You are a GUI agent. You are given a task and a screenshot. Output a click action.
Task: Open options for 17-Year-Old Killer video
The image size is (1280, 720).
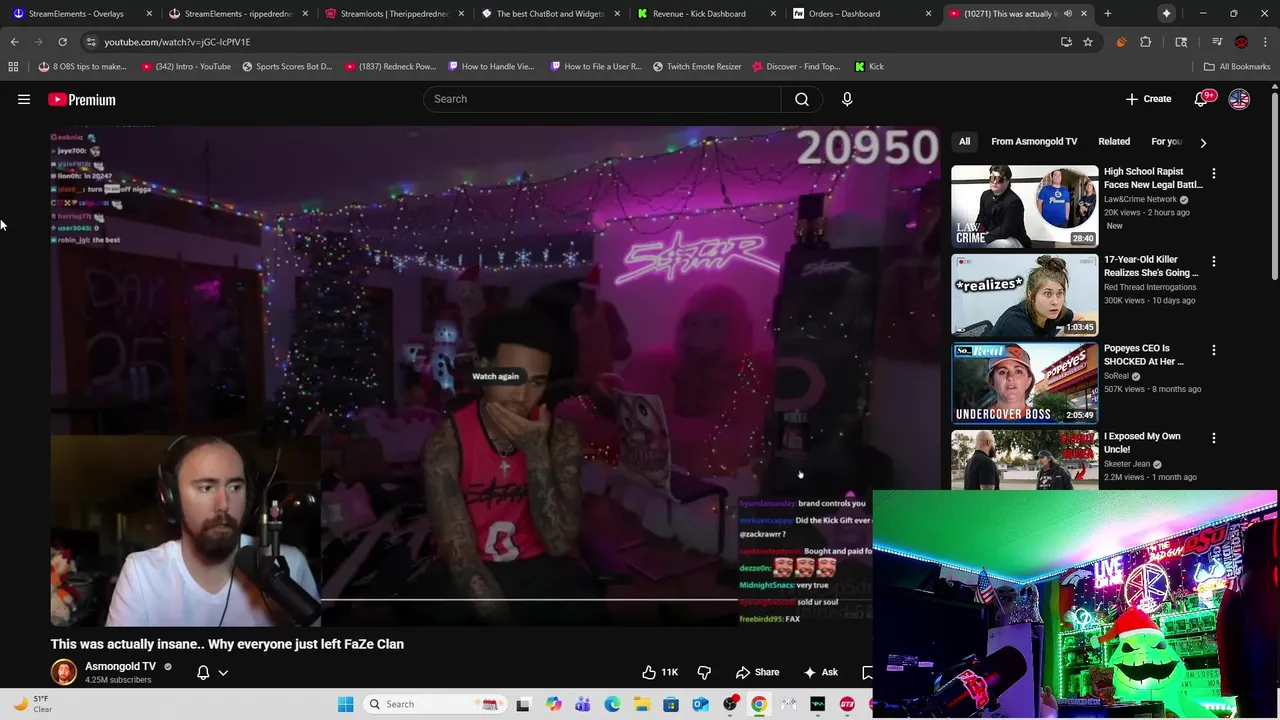(x=1213, y=261)
